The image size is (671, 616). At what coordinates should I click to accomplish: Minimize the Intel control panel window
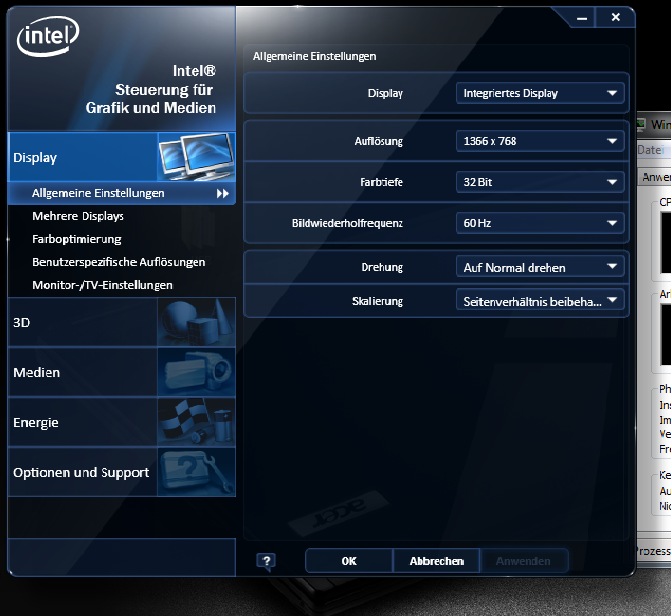click(582, 18)
